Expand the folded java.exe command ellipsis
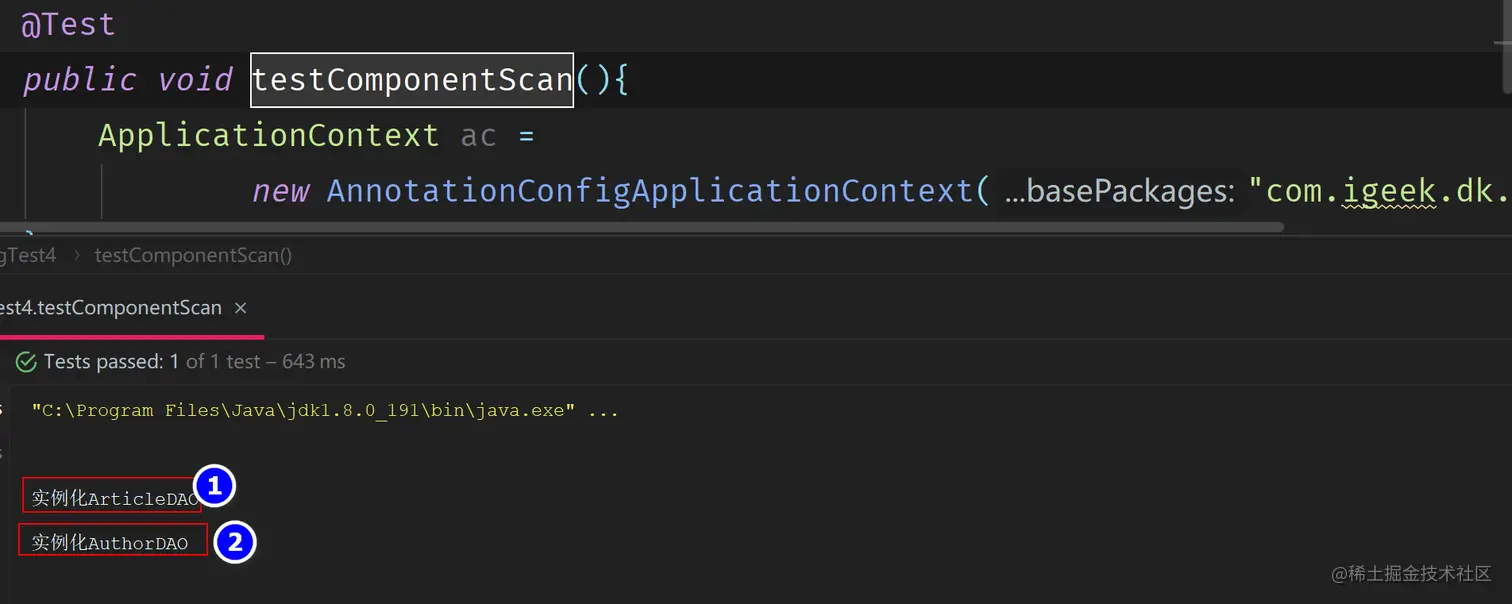Screen dimensions: 1512x604 point(603,411)
